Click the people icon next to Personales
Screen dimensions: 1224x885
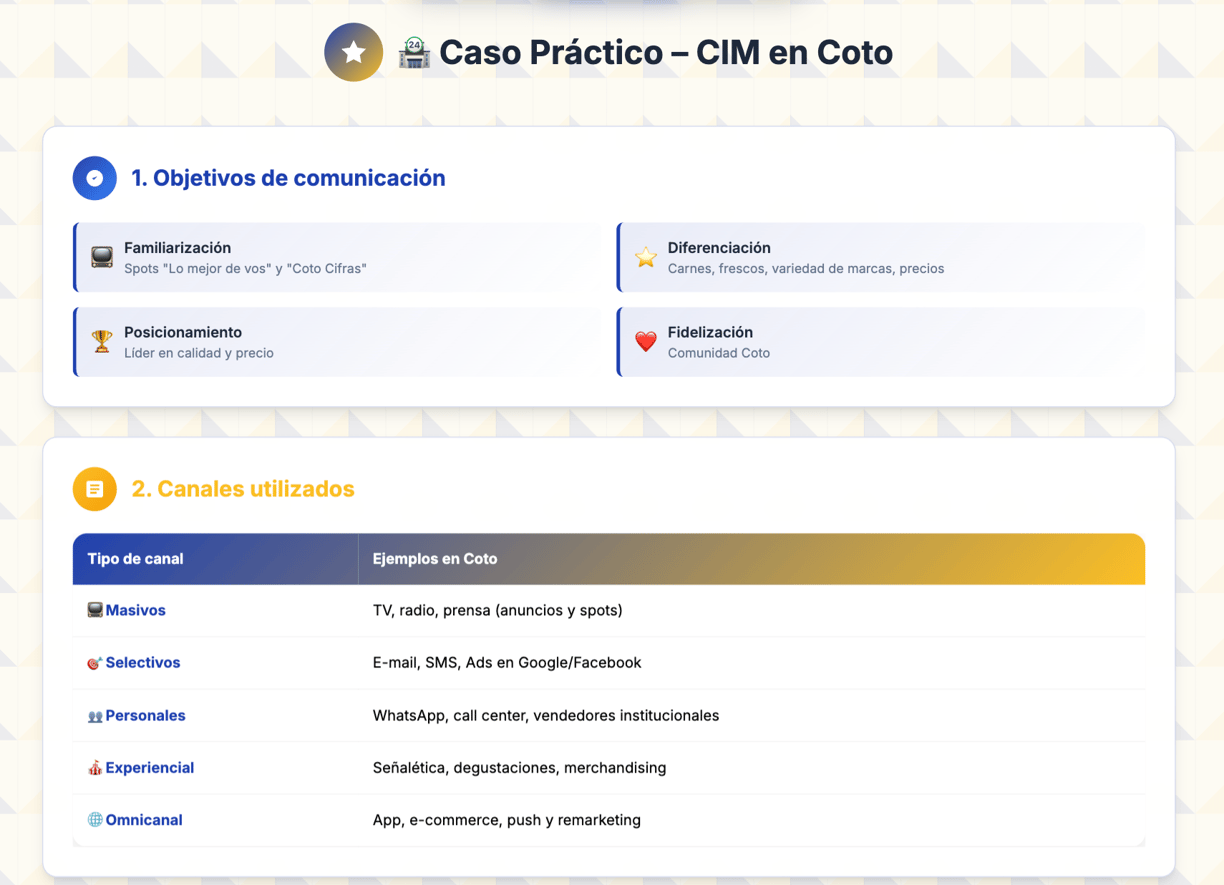(95, 716)
